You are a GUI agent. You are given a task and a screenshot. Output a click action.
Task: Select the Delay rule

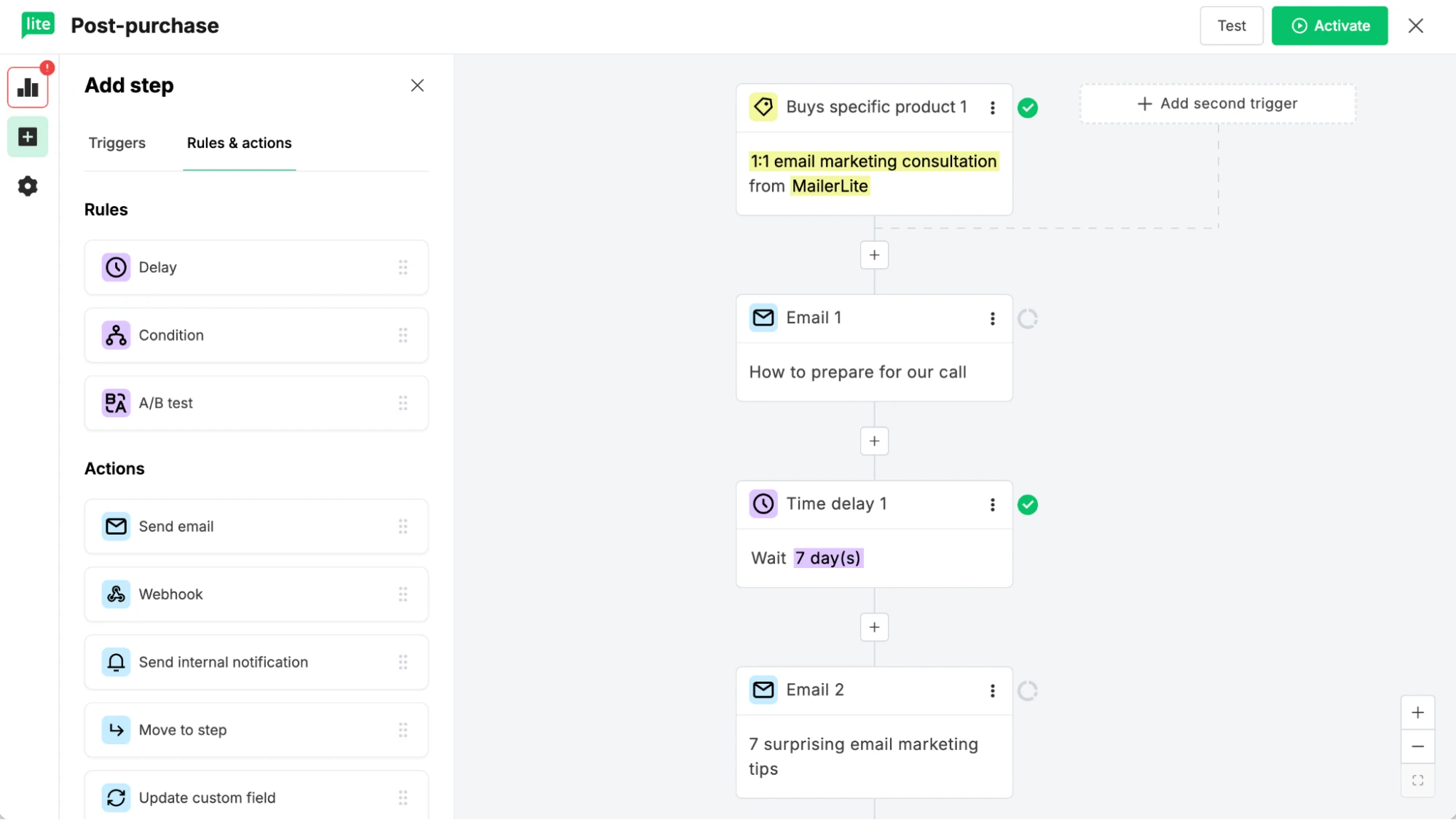256,267
